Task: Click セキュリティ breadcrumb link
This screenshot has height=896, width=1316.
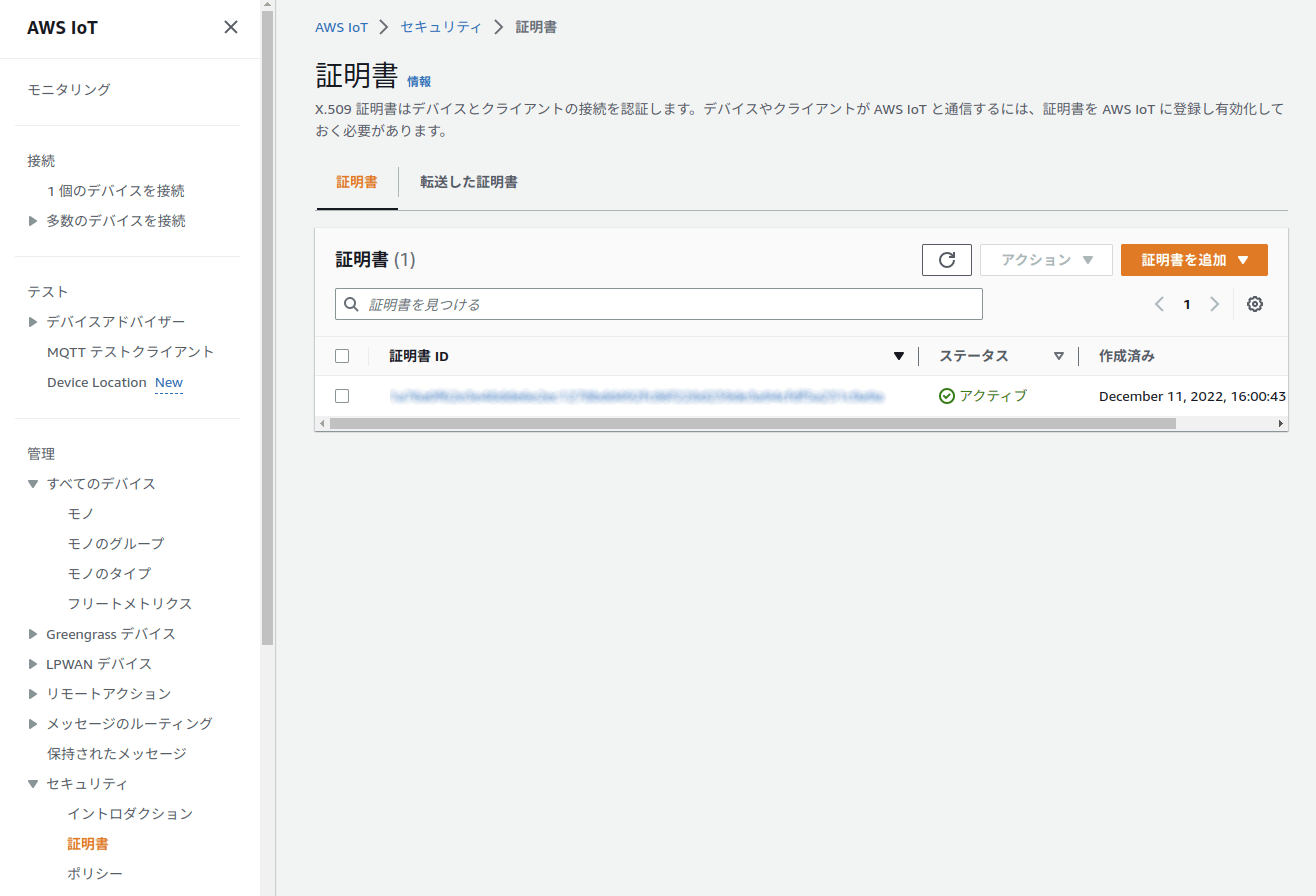Action: click(441, 27)
